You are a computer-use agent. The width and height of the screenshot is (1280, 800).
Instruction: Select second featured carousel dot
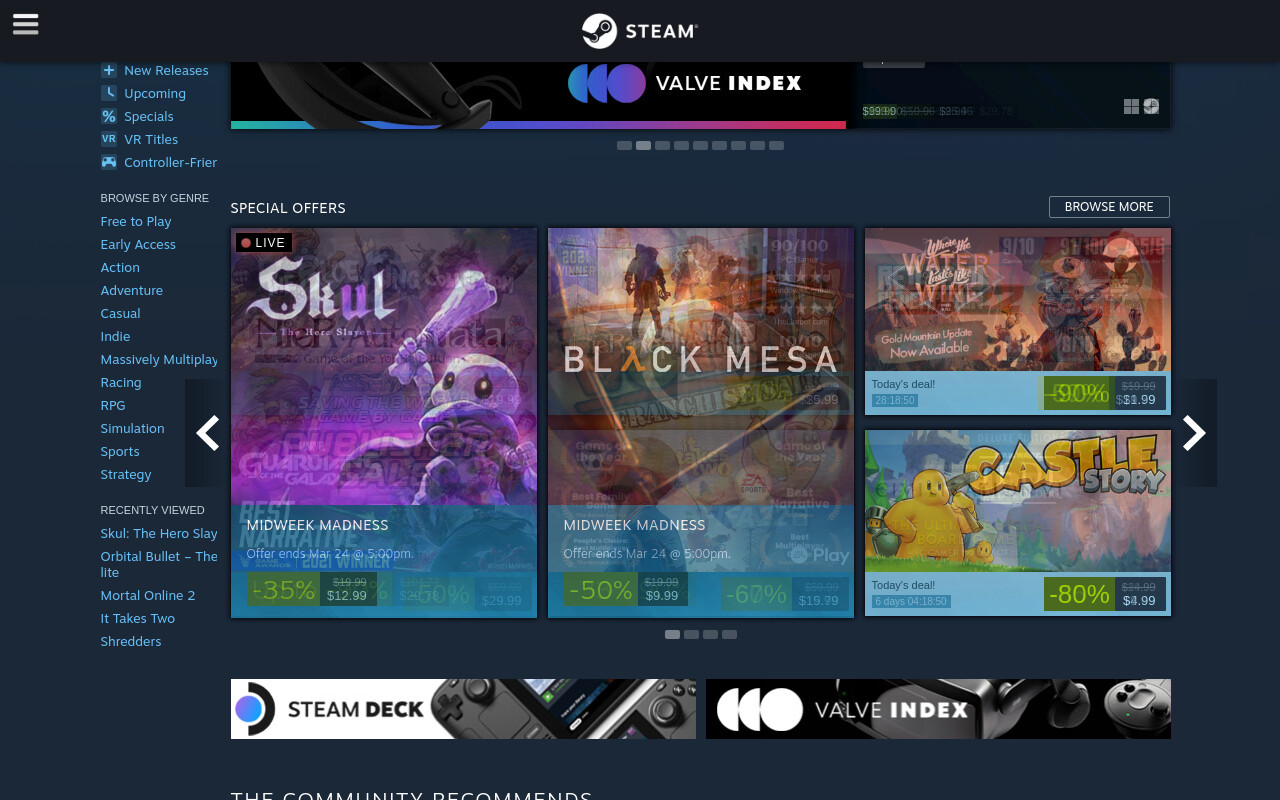(643, 145)
